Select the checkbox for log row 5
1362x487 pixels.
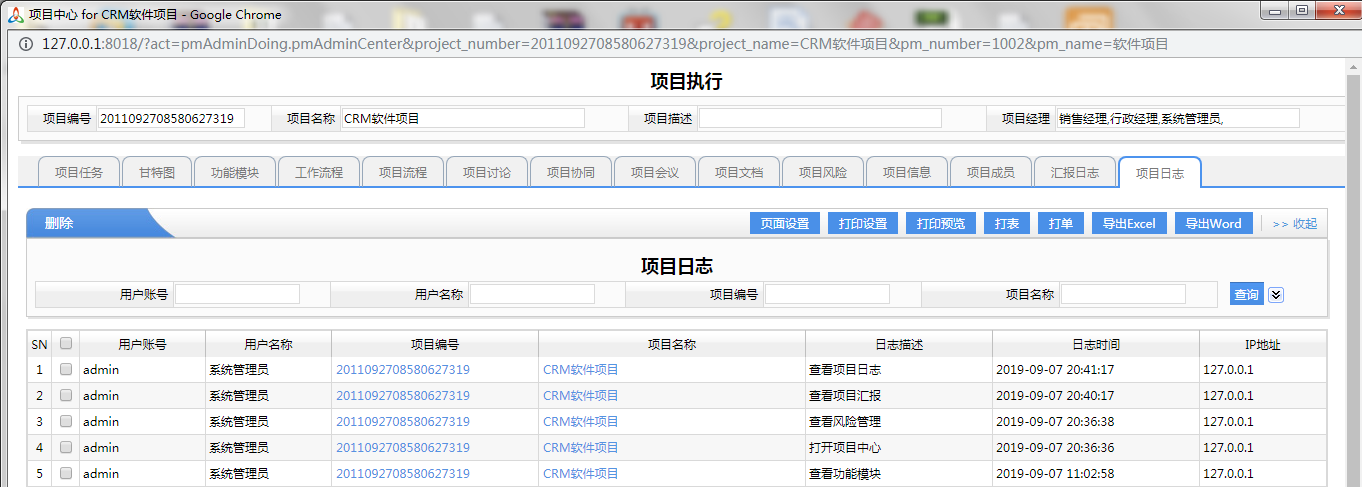[x=66, y=473]
